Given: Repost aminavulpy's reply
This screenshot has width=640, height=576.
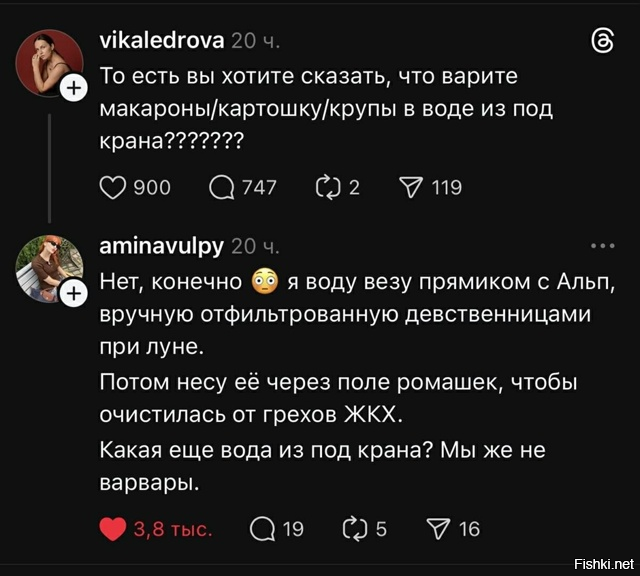Looking at the screenshot, I should [355, 529].
